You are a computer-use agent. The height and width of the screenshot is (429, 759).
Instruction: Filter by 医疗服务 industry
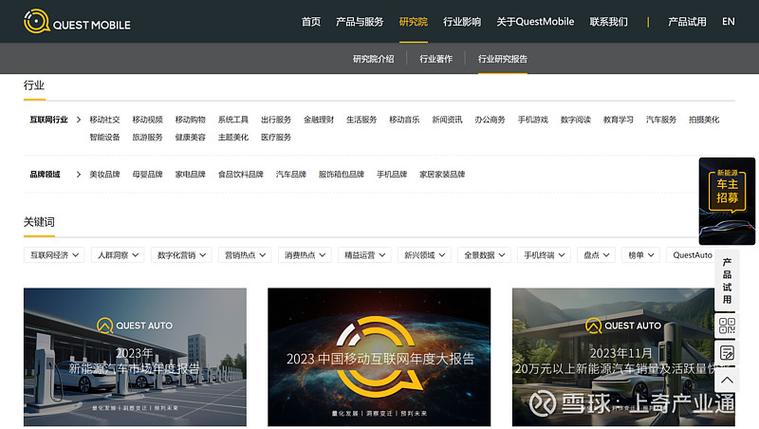coord(276,138)
